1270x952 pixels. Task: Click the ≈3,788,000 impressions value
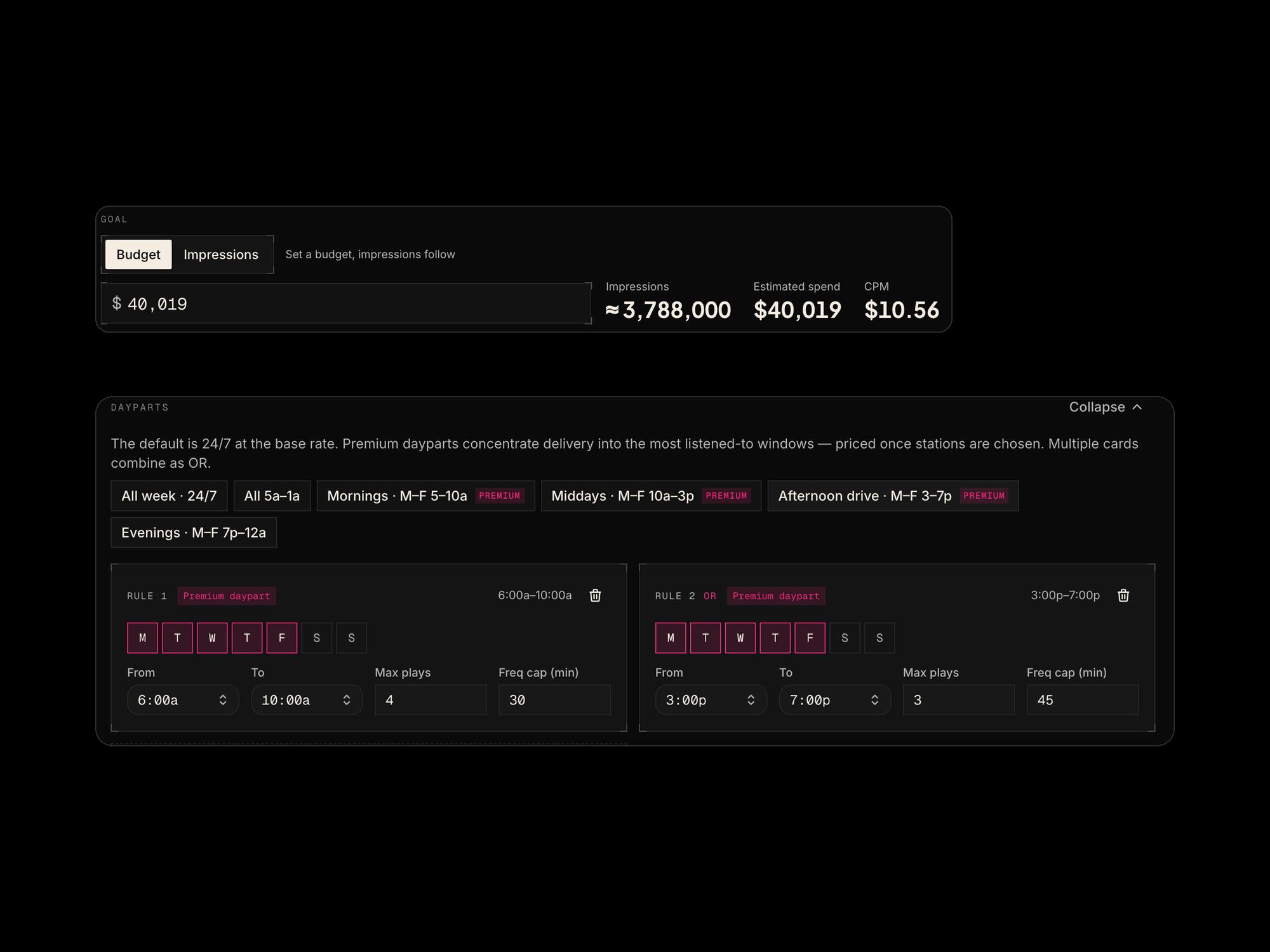(x=668, y=310)
